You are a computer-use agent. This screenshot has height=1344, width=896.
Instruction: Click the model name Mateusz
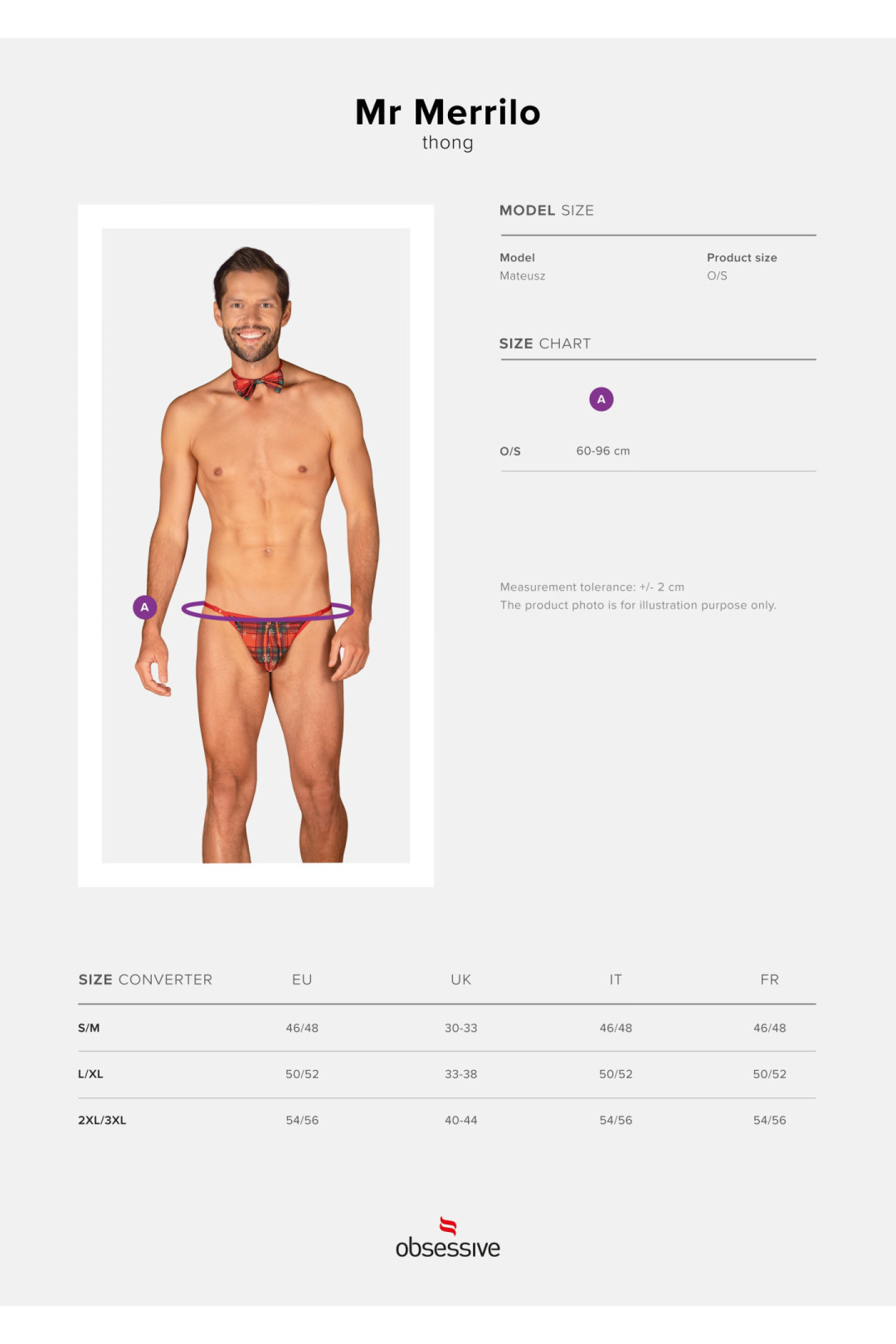point(523,276)
